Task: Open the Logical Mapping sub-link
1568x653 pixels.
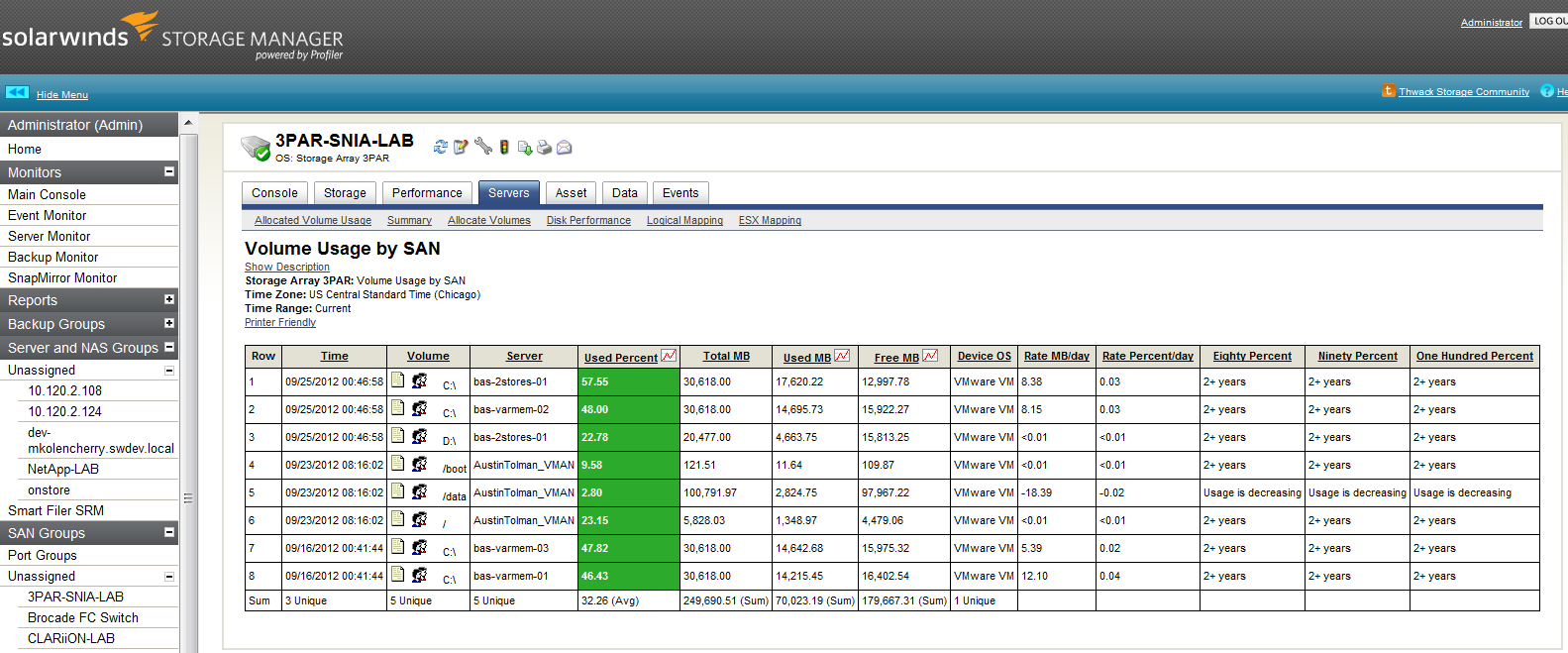Action: 684,220
